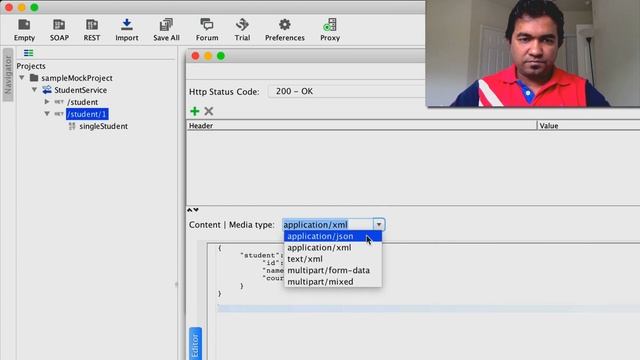Choose text/xml from the media type list
This screenshot has width=640, height=360.
pos(333,259)
